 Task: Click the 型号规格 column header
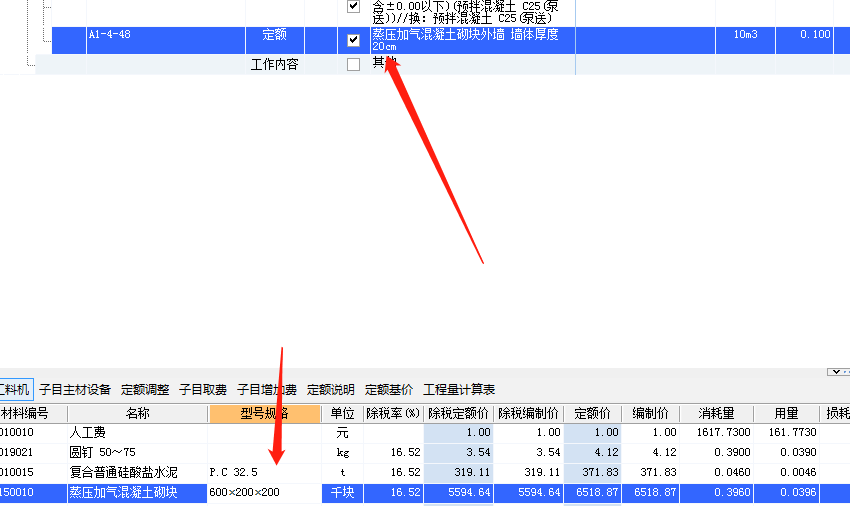(265, 414)
